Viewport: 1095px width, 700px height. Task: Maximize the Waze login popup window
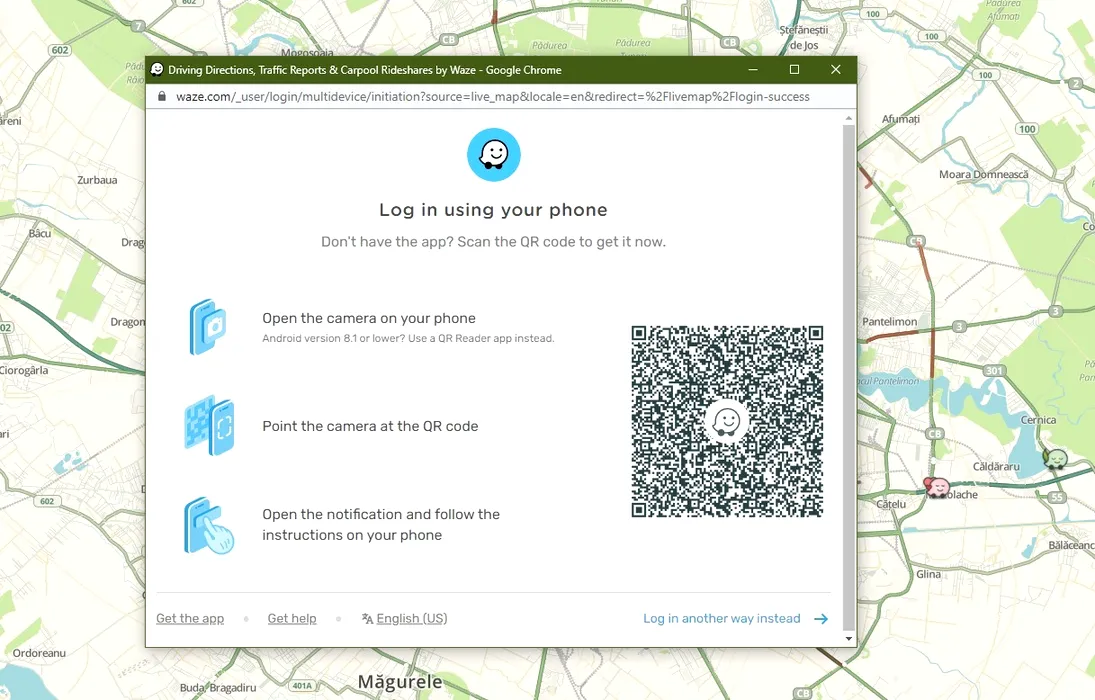794,69
